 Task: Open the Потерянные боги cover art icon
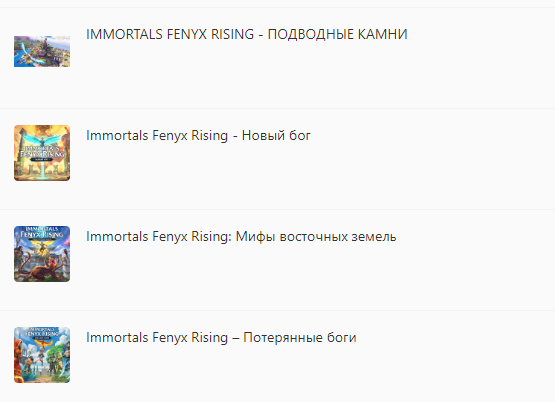pyautogui.click(x=42, y=355)
